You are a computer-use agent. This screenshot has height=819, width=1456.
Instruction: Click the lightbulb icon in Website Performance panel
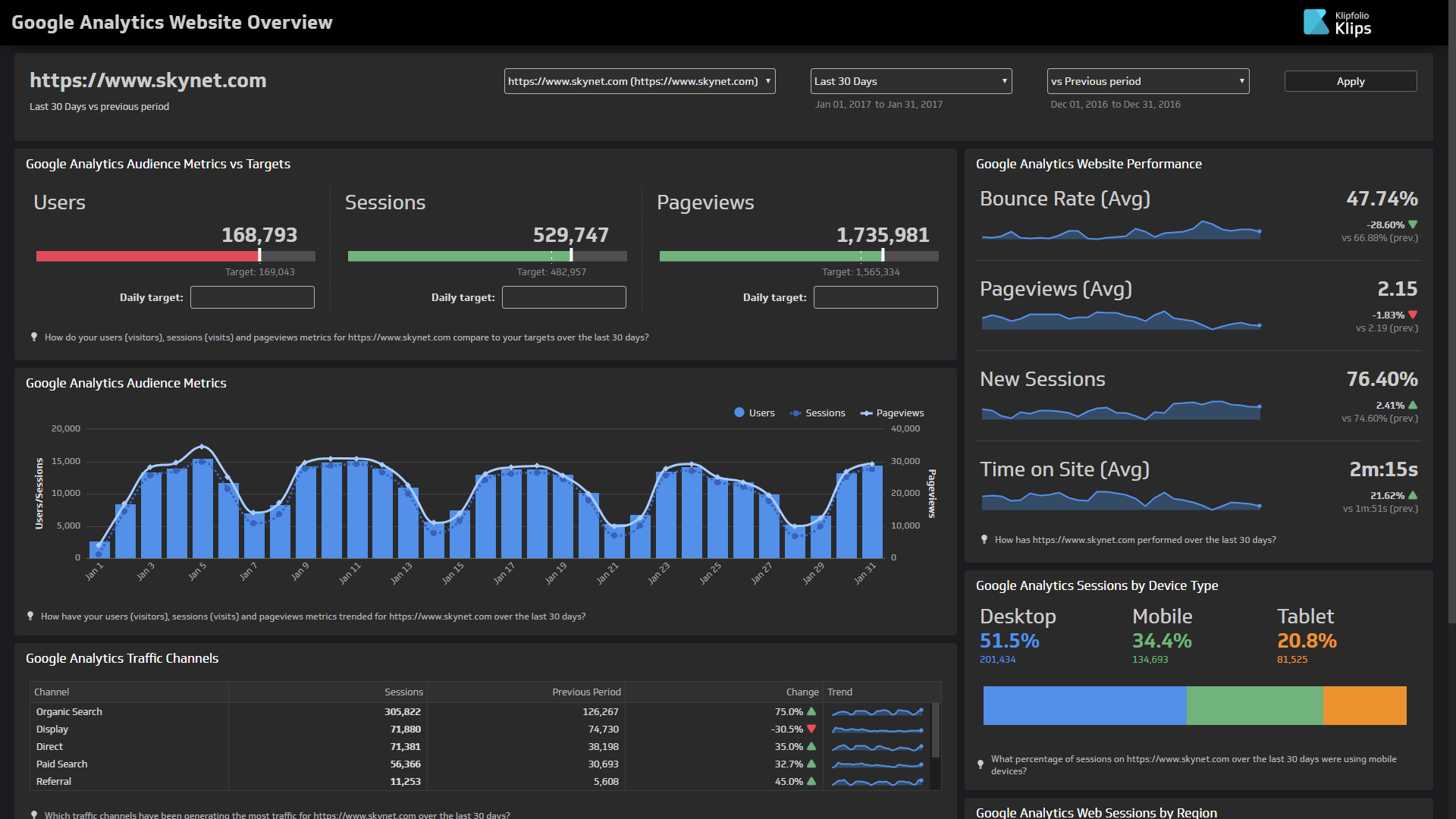point(984,539)
